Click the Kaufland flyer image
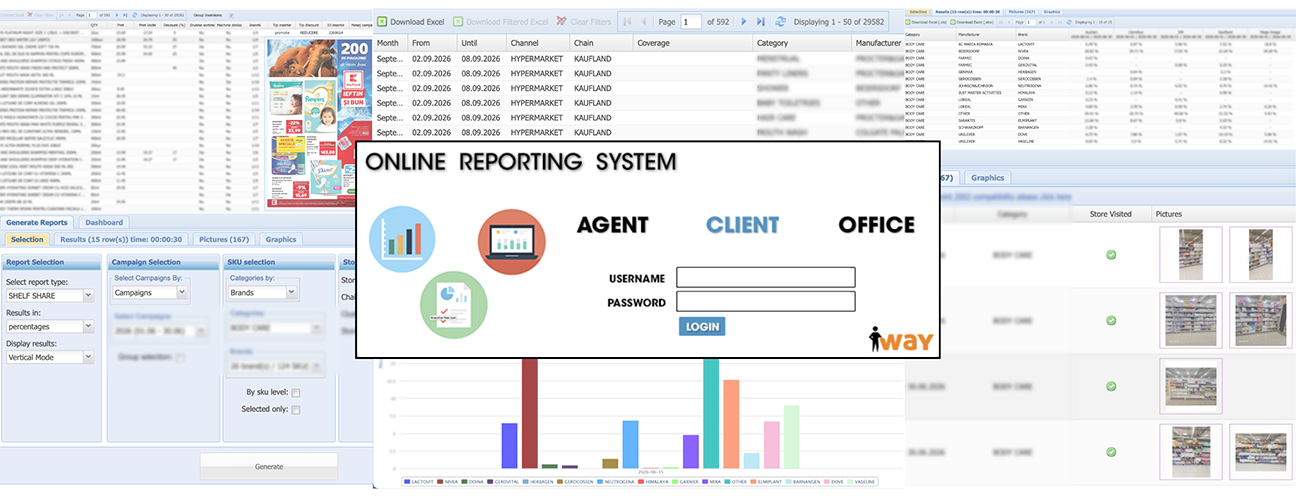Viewport: 1296px width, 498px height. click(x=319, y=122)
